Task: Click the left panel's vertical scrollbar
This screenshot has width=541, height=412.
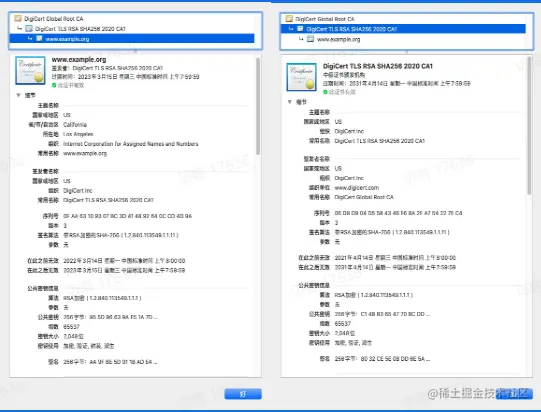Action: pyautogui.click(x=258, y=106)
